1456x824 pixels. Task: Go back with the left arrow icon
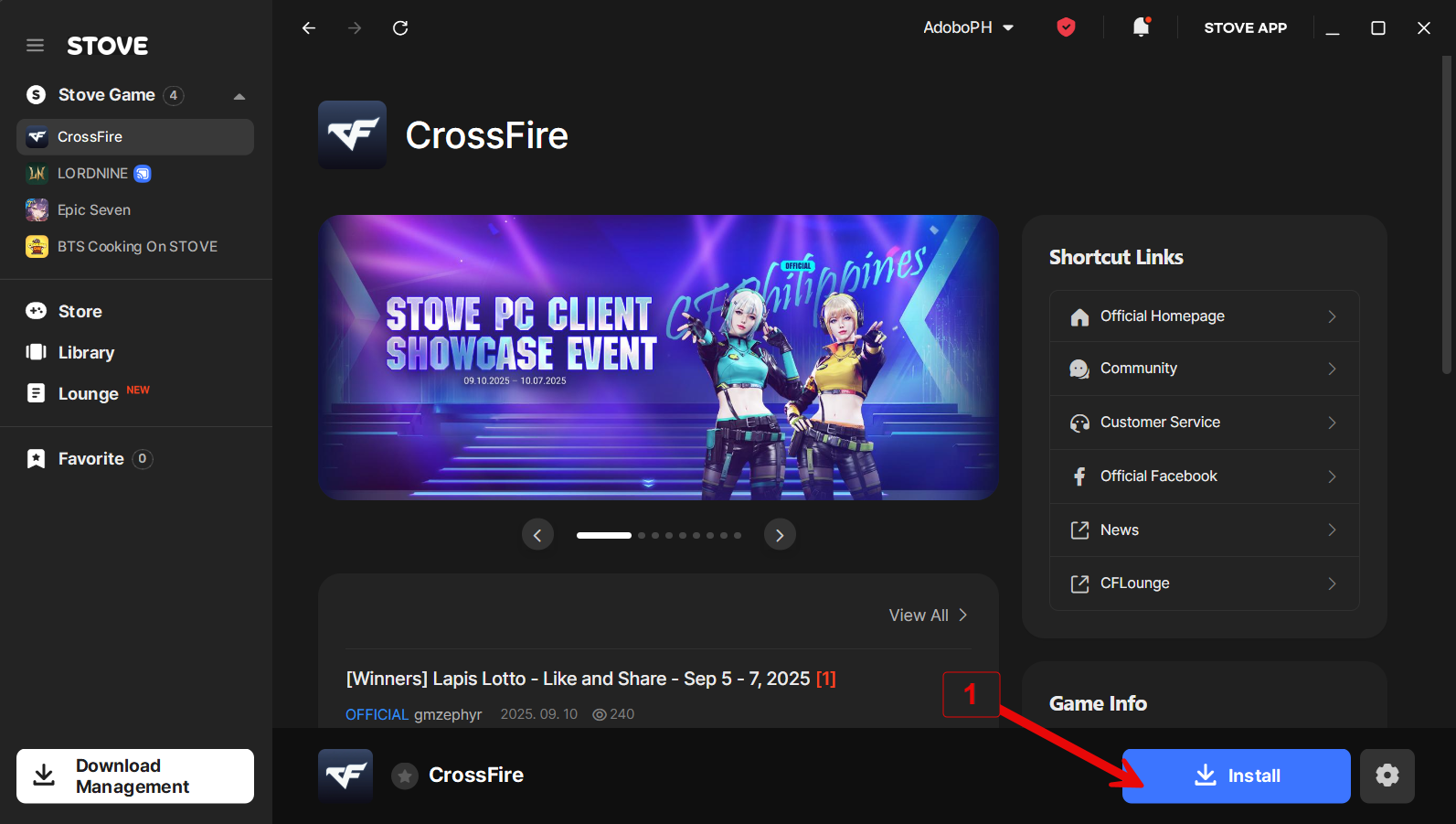pos(309,28)
